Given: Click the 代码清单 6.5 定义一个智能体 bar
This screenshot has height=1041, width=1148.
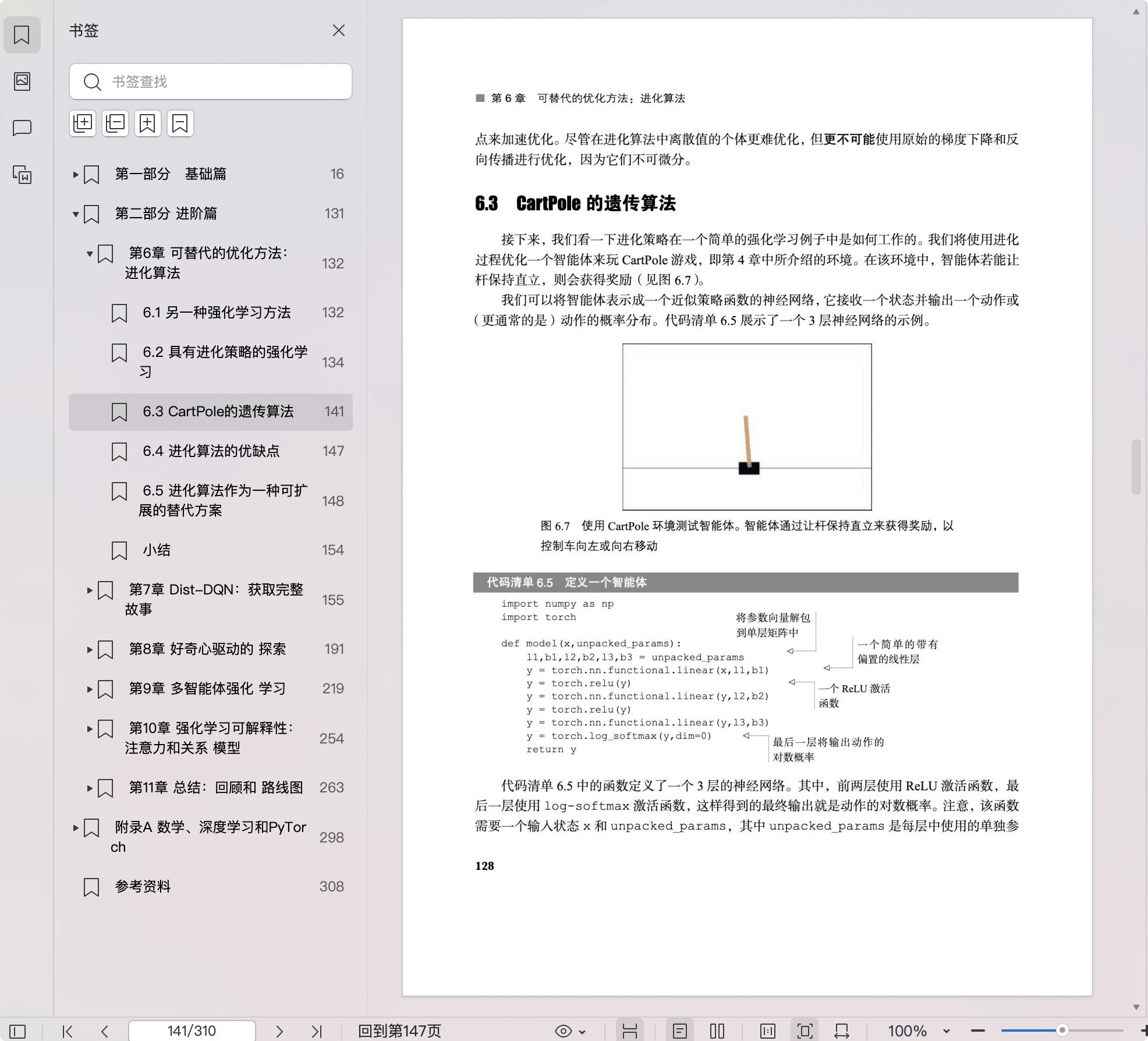Looking at the screenshot, I should (x=746, y=582).
